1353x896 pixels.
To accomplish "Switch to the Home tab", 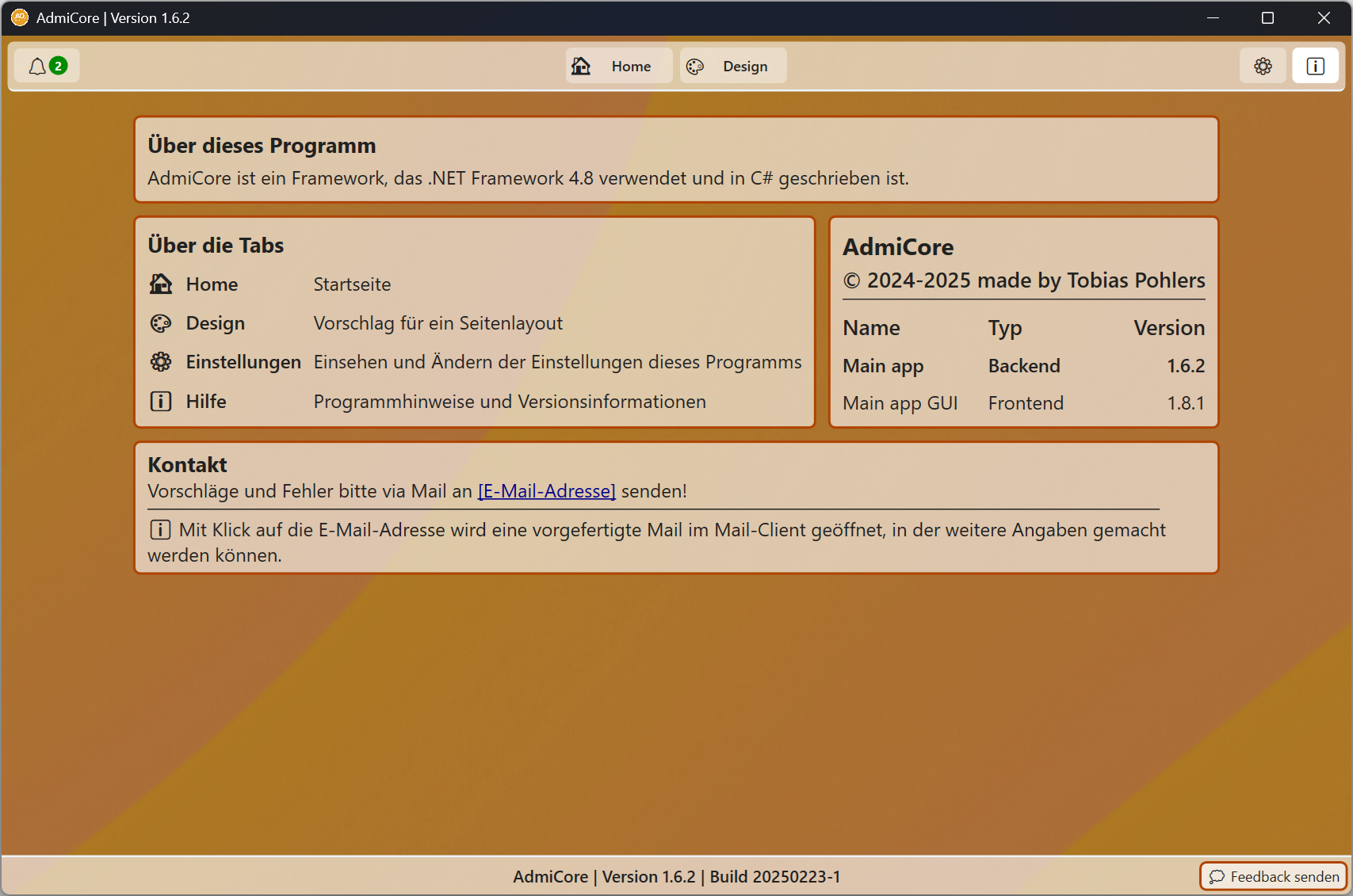I will 619,66.
